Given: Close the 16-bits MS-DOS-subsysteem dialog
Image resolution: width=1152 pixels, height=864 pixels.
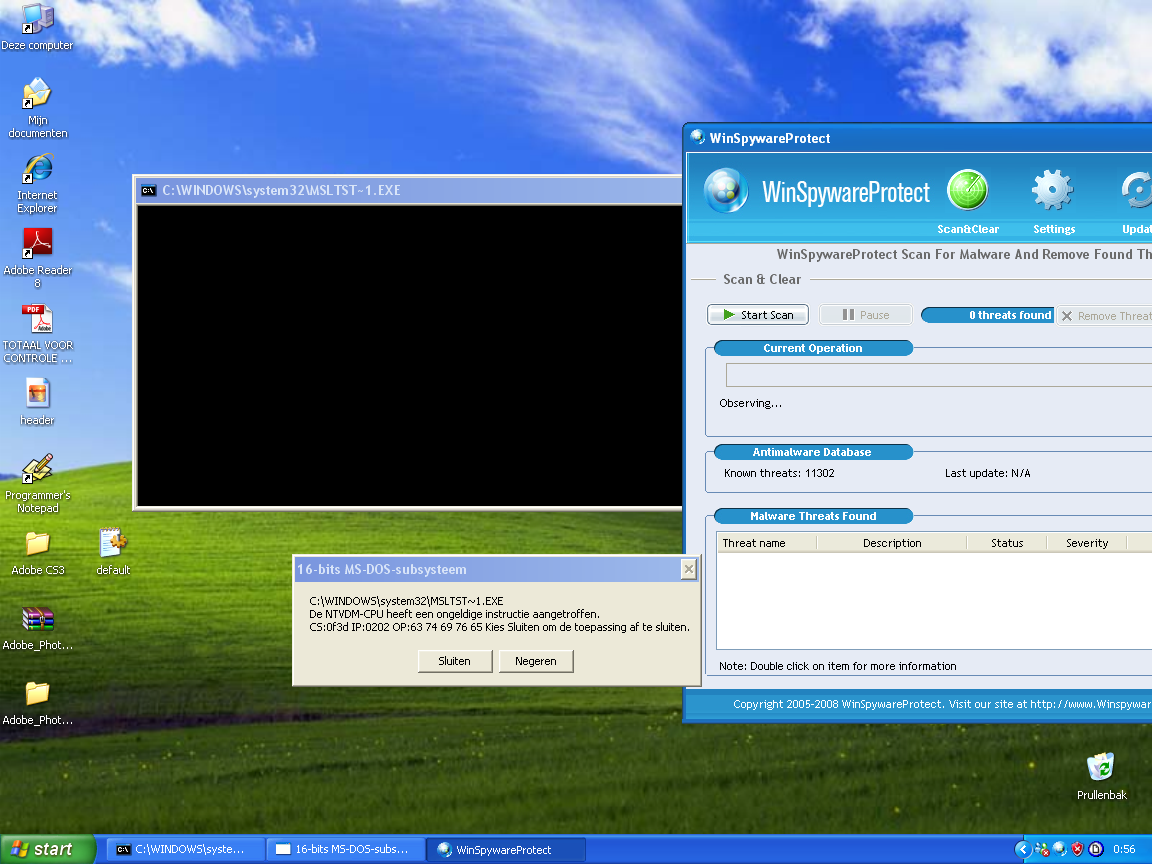Looking at the screenshot, I should (x=688, y=569).
